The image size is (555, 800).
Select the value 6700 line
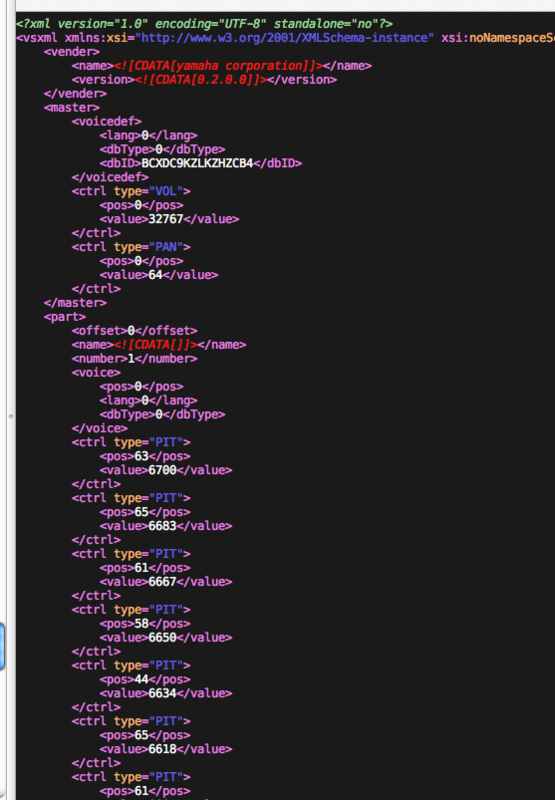pos(166,470)
